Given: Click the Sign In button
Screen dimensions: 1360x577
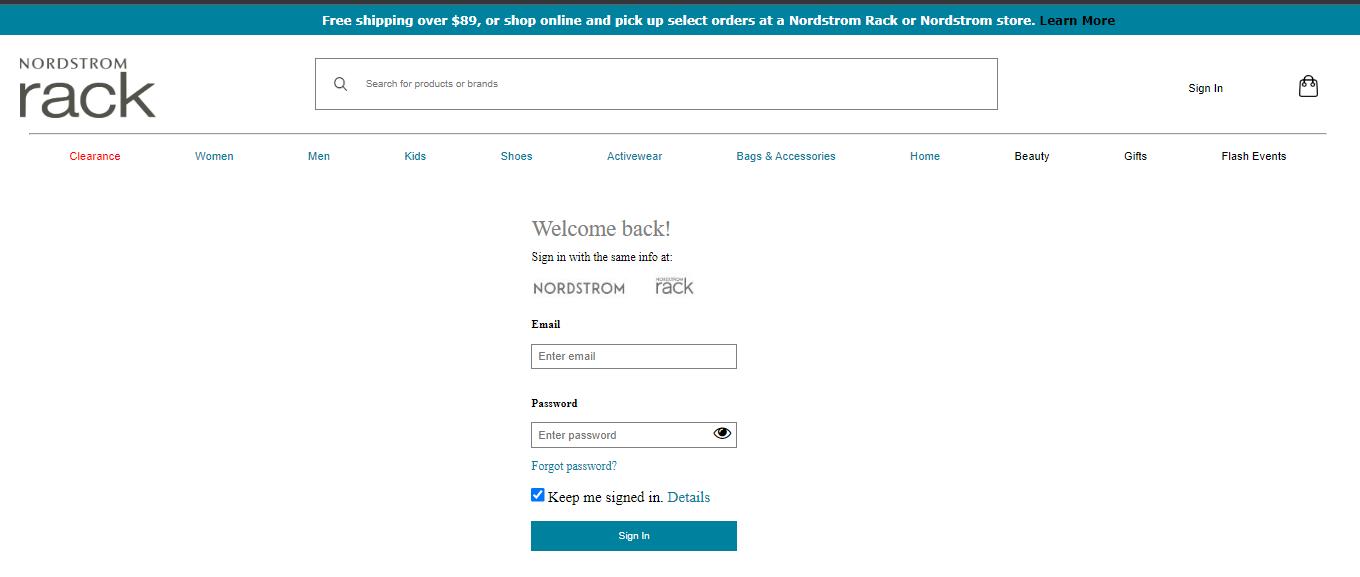Looking at the screenshot, I should coord(633,535).
